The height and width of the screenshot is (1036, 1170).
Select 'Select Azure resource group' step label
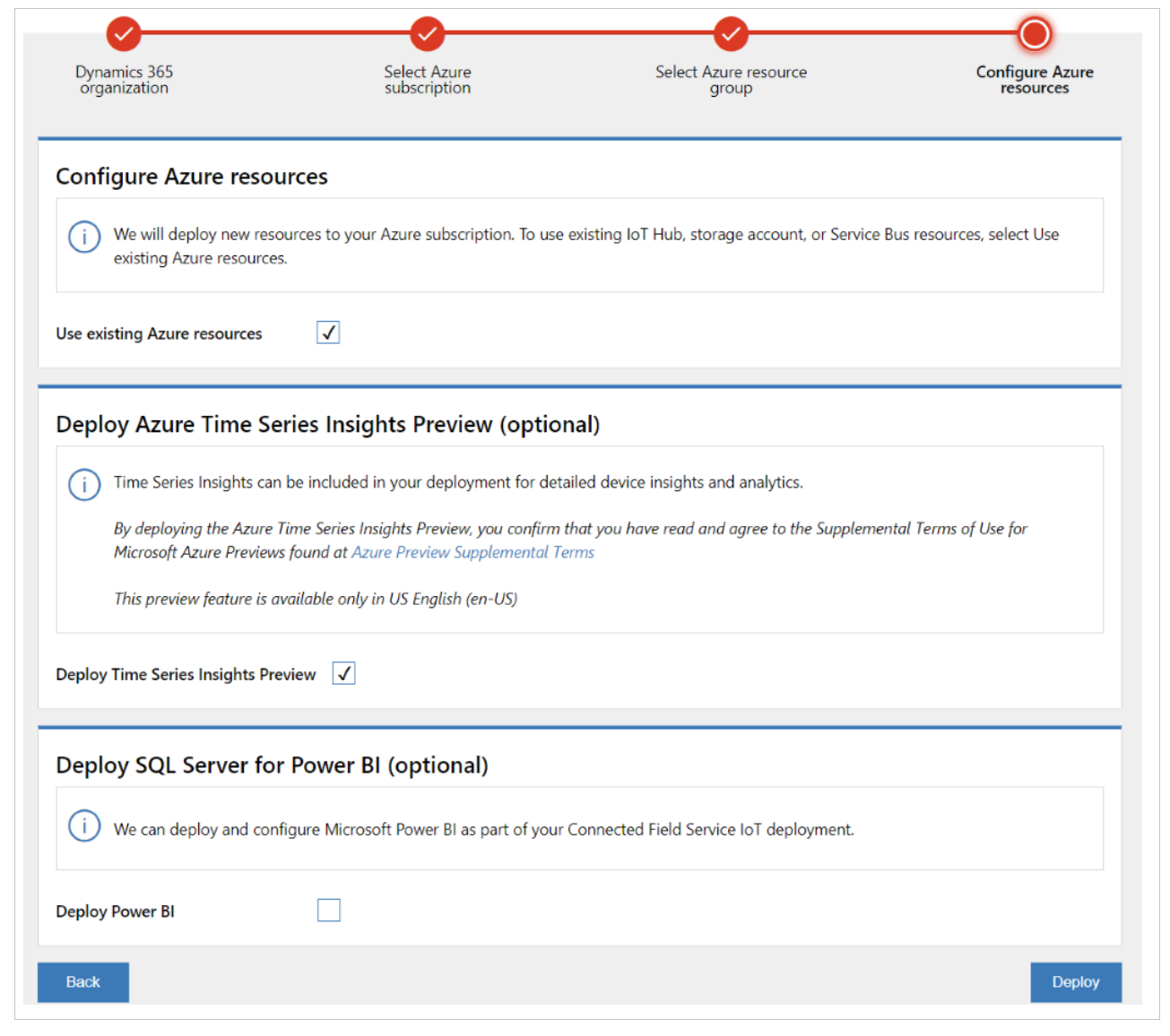pos(732,80)
